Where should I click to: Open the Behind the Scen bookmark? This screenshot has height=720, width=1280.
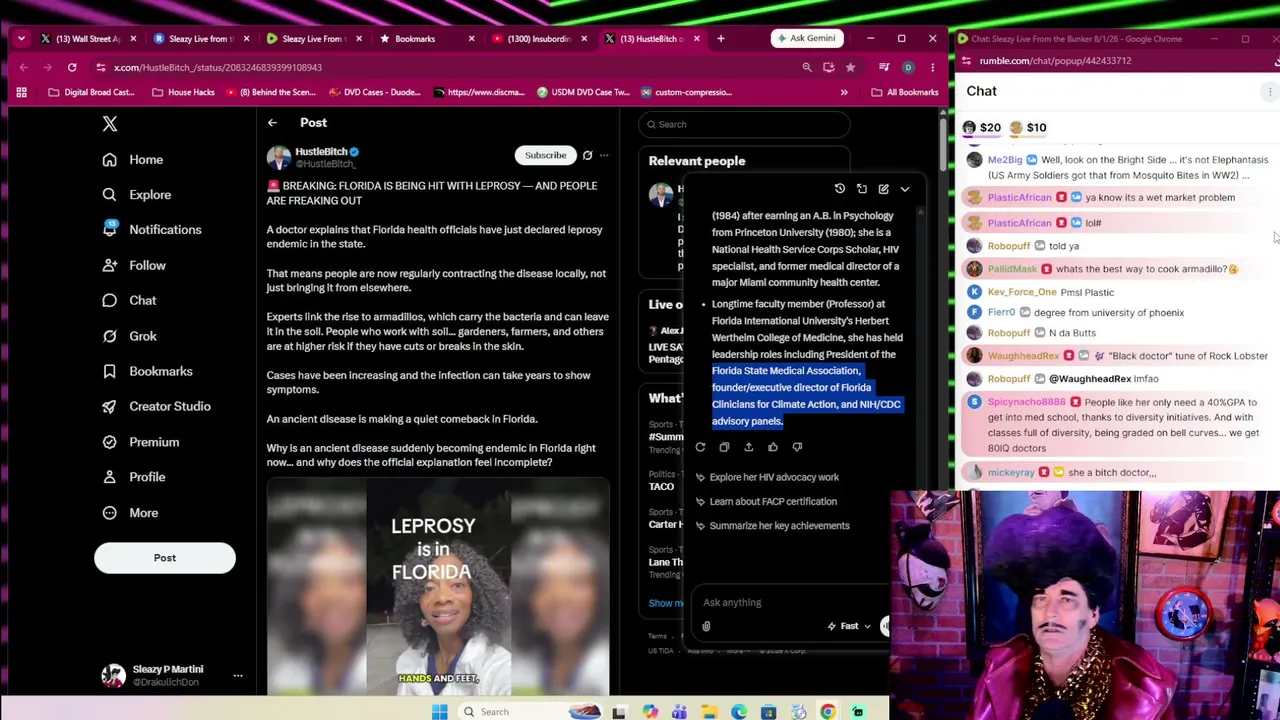270,93
